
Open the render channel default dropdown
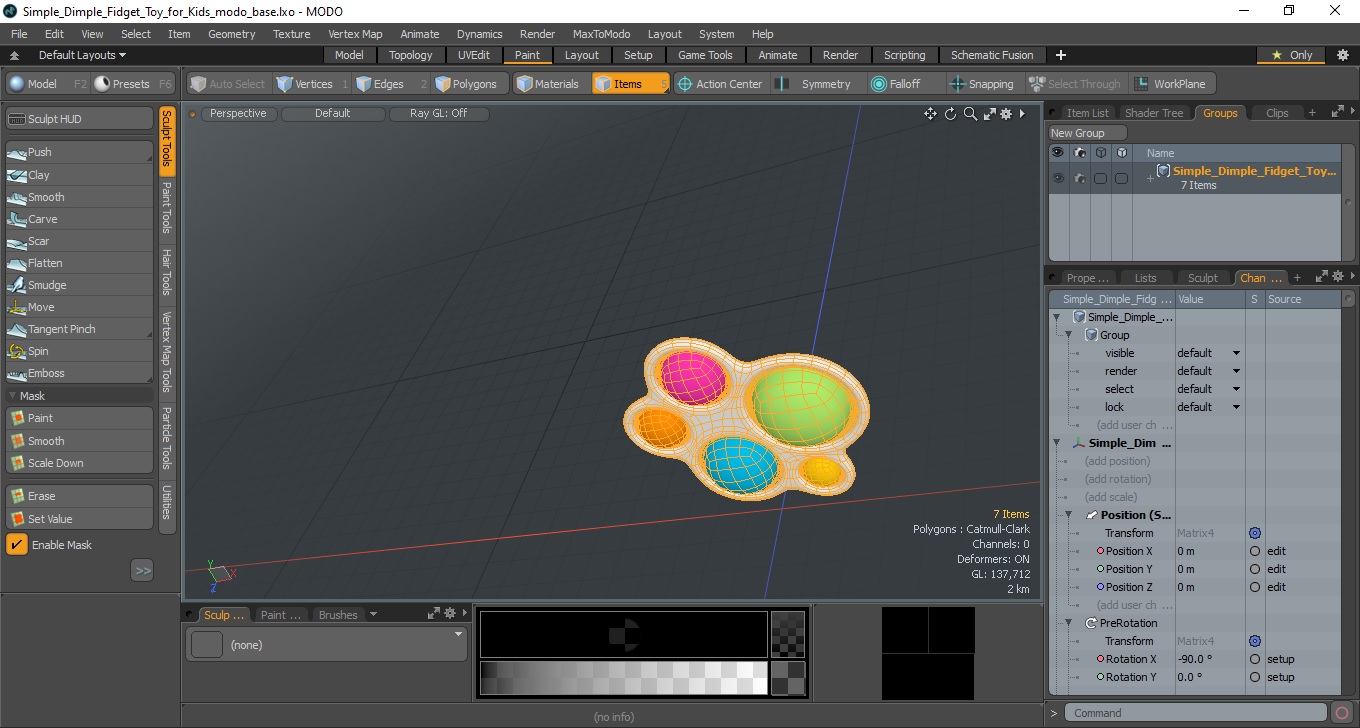pyautogui.click(x=1209, y=371)
